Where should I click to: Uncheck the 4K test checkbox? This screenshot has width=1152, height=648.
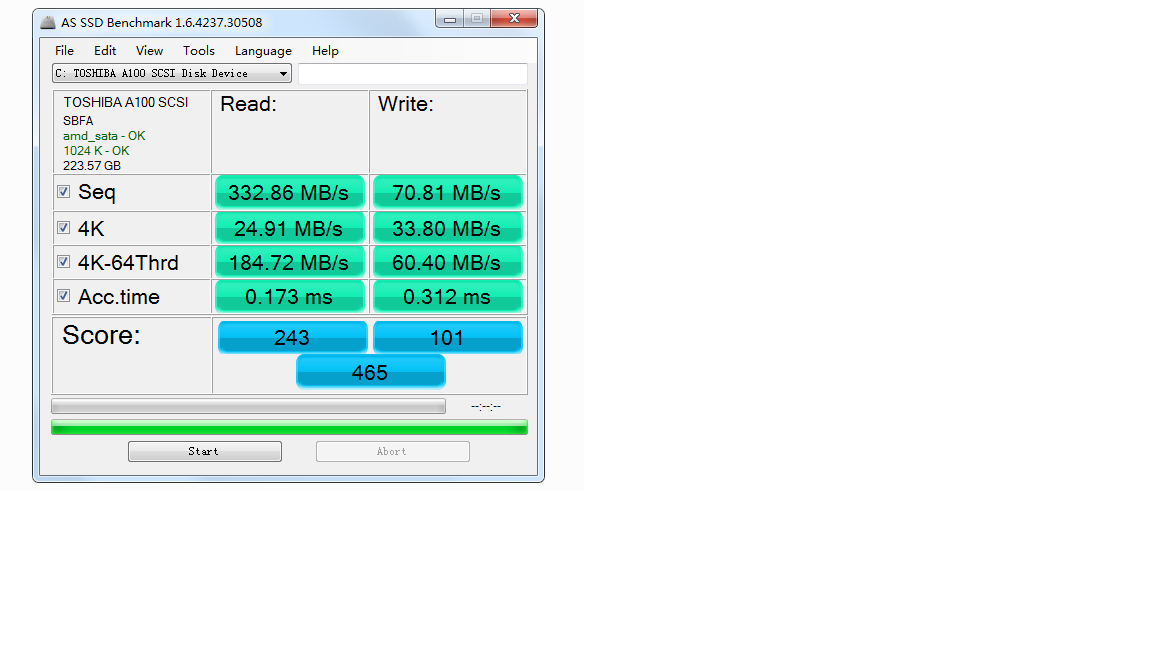point(64,228)
